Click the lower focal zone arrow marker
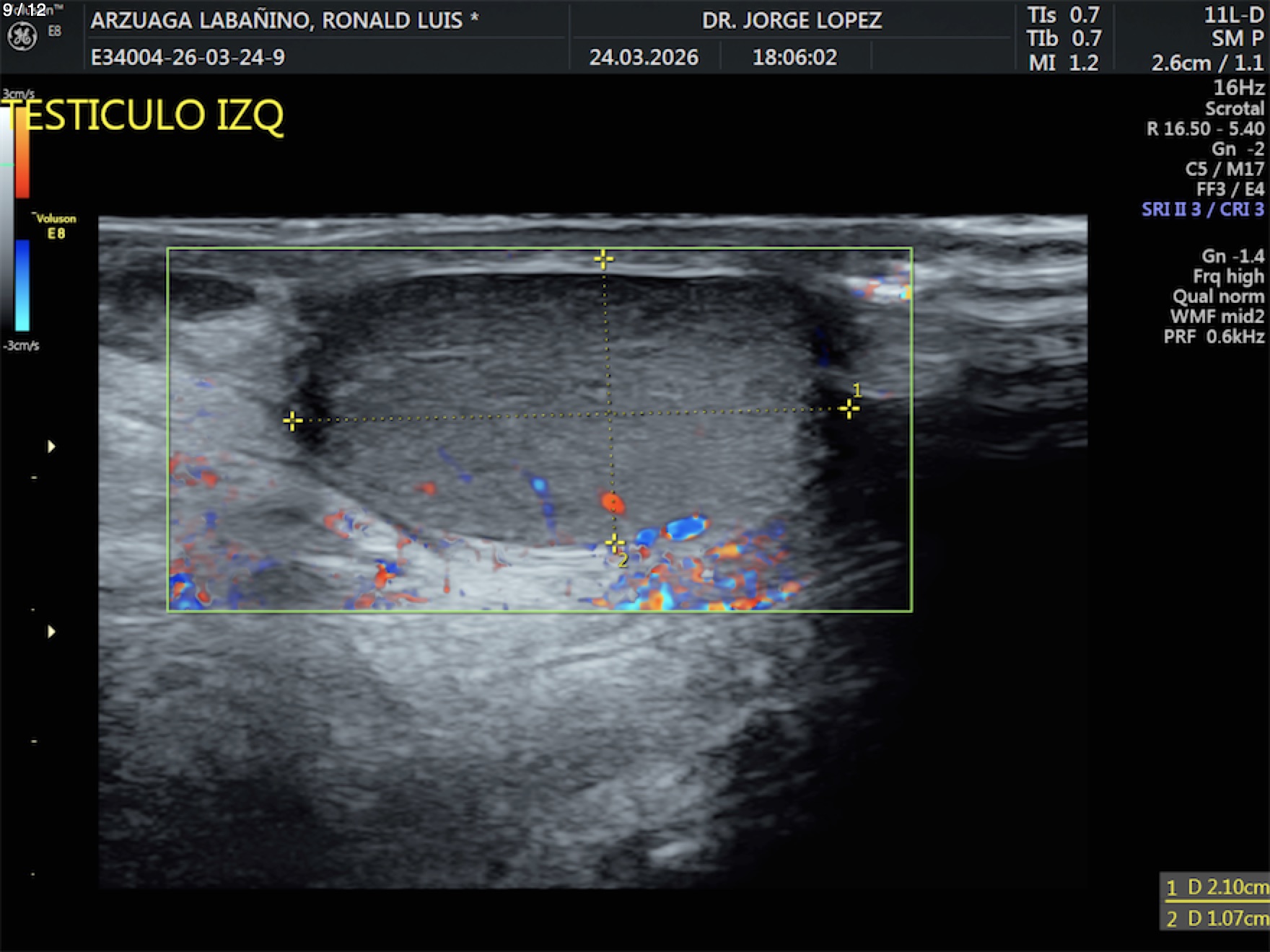The width and height of the screenshot is (1270, 952). pos(51,632)
